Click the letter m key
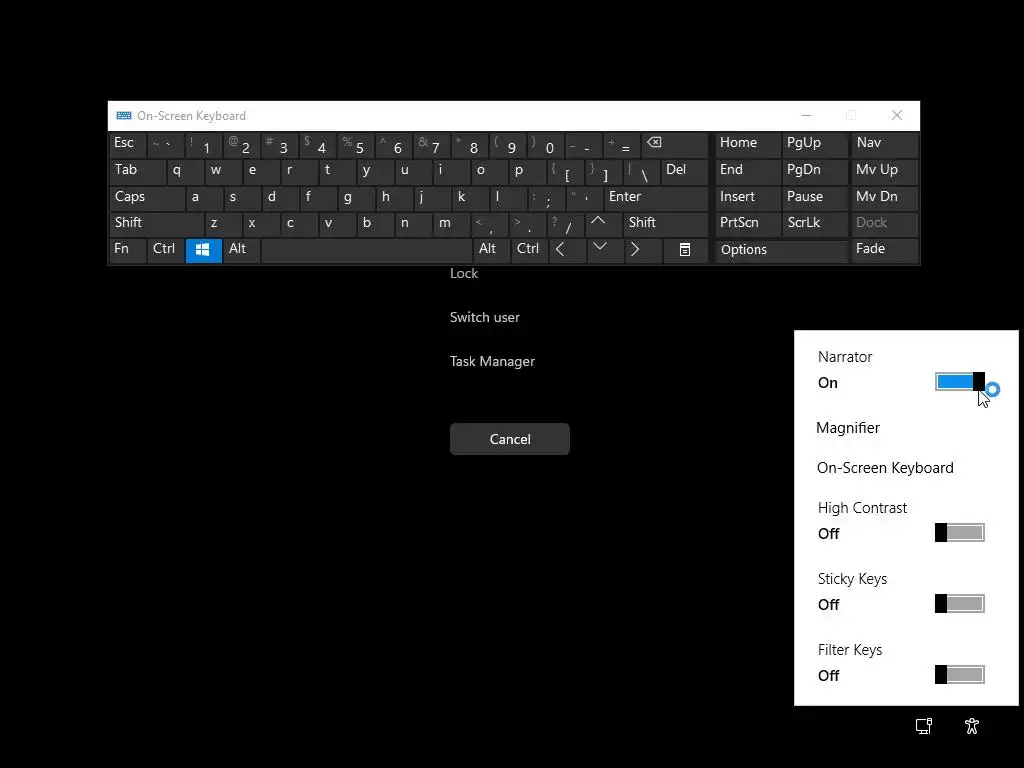1024x768 pixels. point(451,223)
